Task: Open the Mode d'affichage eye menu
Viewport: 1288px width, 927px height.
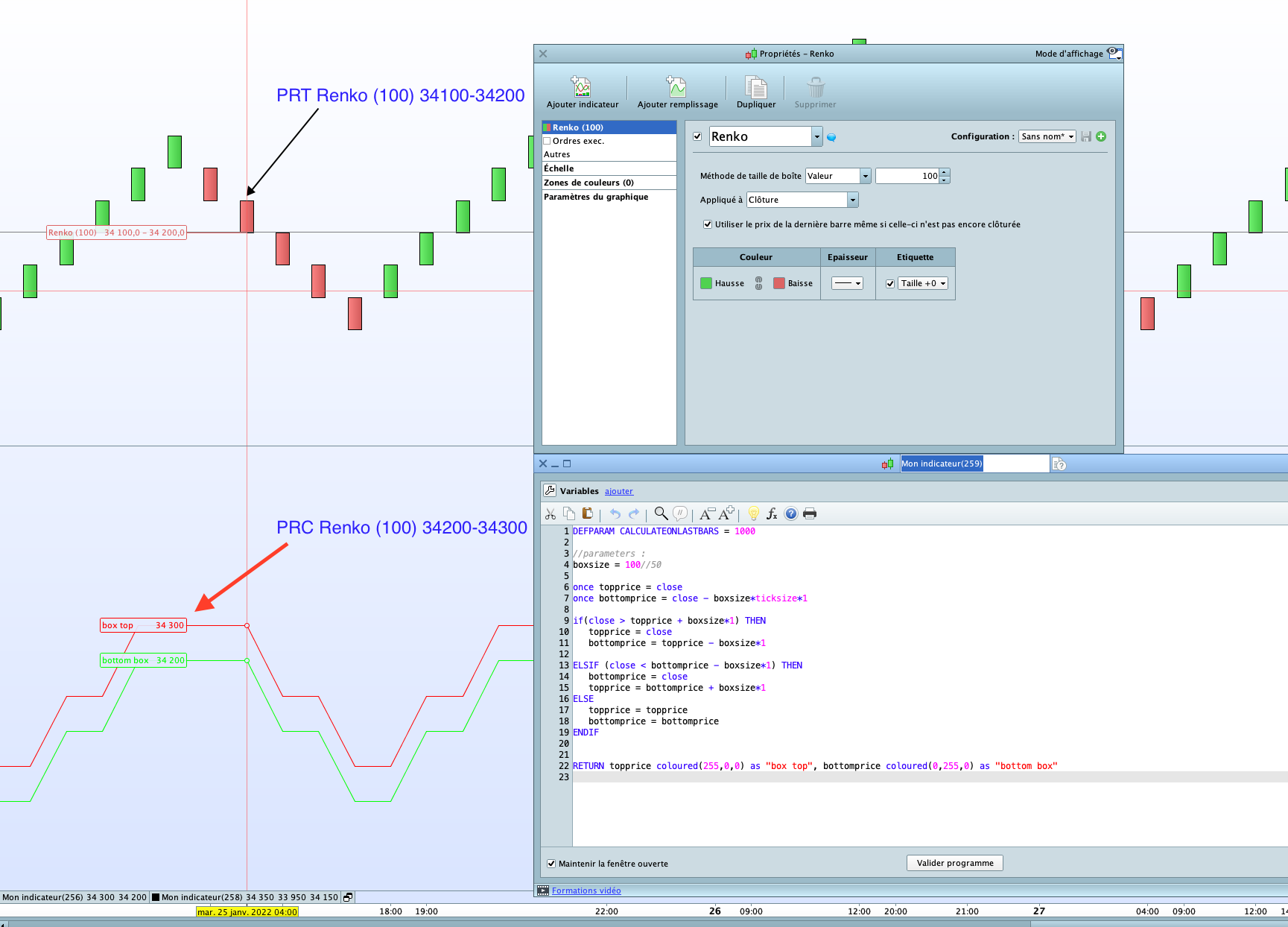Action: click(1114, 53)
